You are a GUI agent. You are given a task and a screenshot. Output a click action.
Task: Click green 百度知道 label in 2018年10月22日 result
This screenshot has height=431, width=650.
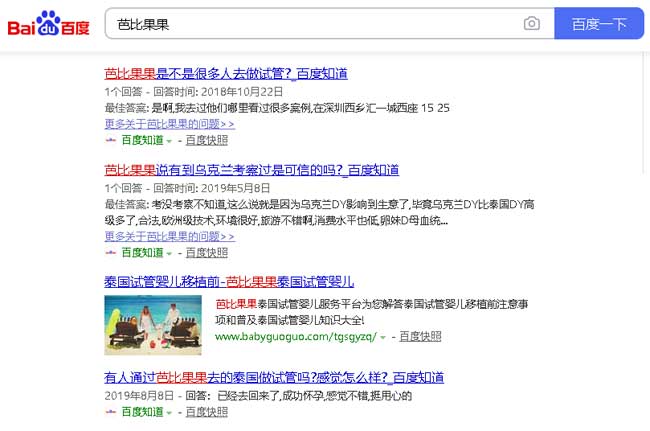(142, 140)
